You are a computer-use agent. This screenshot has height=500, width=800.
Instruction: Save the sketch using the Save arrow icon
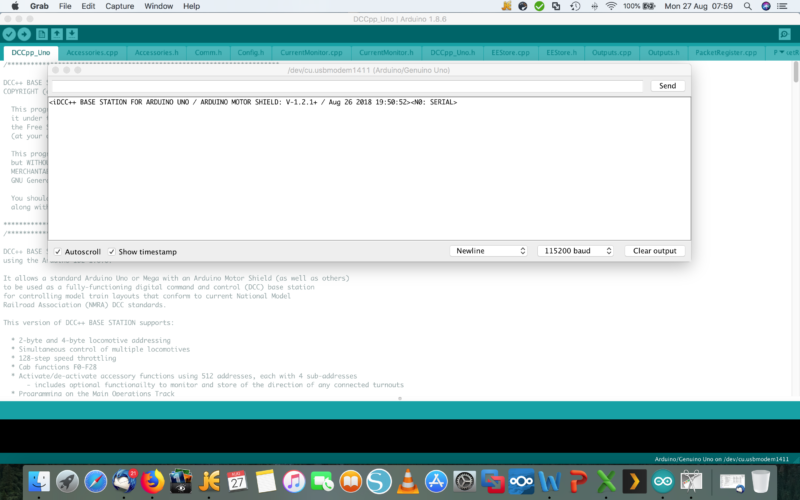coord(72,34)
